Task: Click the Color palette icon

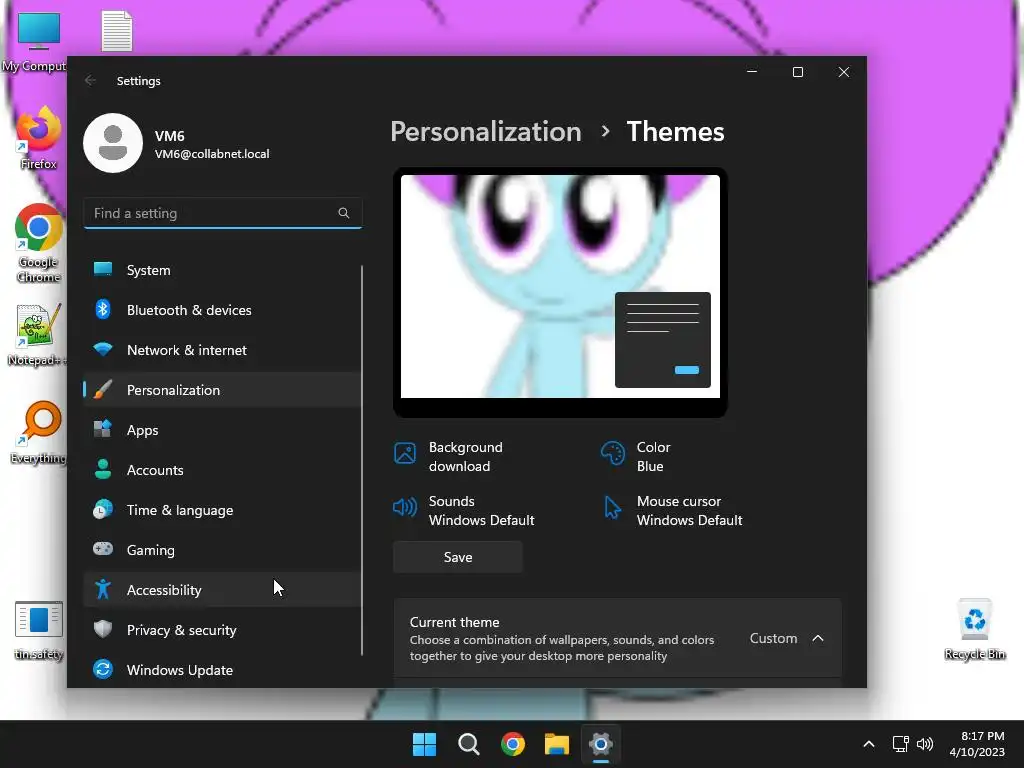Action: pos(613,453)
